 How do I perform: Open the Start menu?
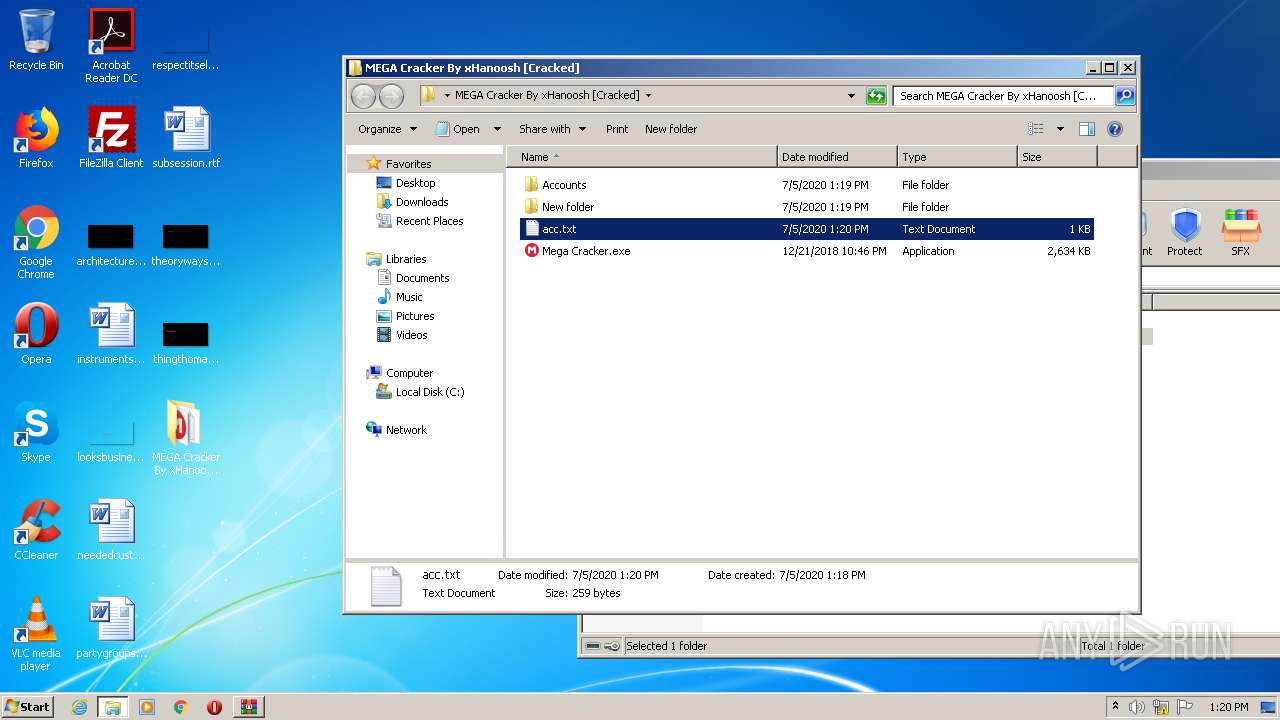[28, 707]
